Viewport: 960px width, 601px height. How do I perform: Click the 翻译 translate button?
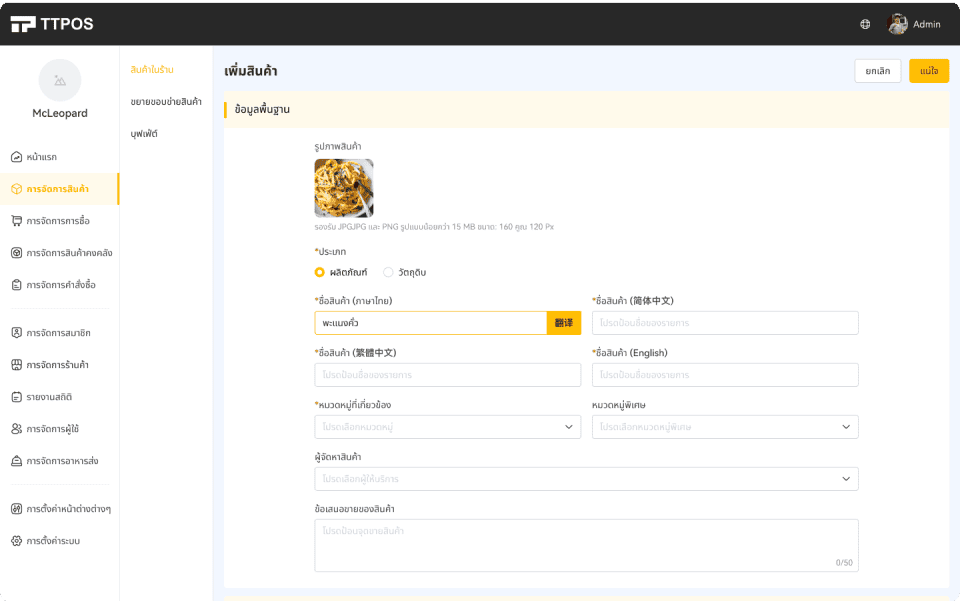click(564, 323)
